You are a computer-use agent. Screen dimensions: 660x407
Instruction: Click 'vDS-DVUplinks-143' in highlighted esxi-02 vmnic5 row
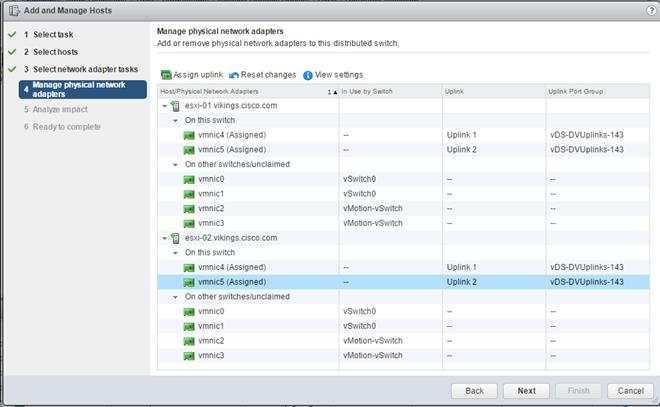pyautogui.click(x=587, y=282)
